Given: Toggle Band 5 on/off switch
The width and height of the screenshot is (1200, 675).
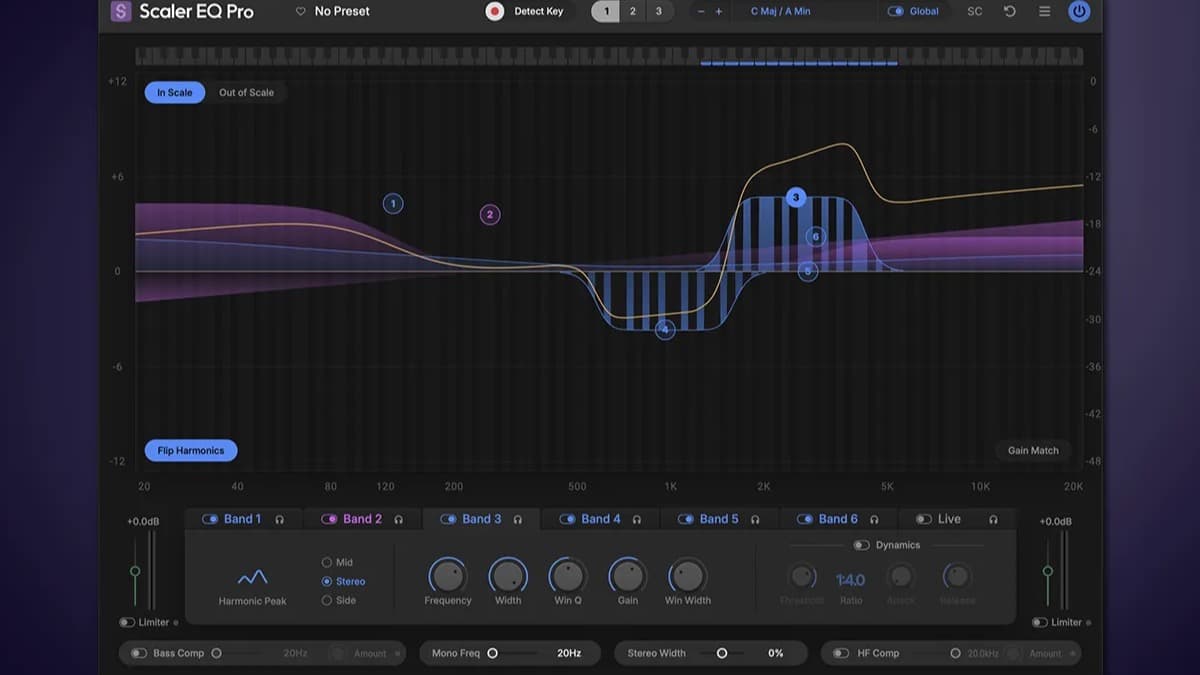Looking at the screenshot, I should [x=686, y=519].
